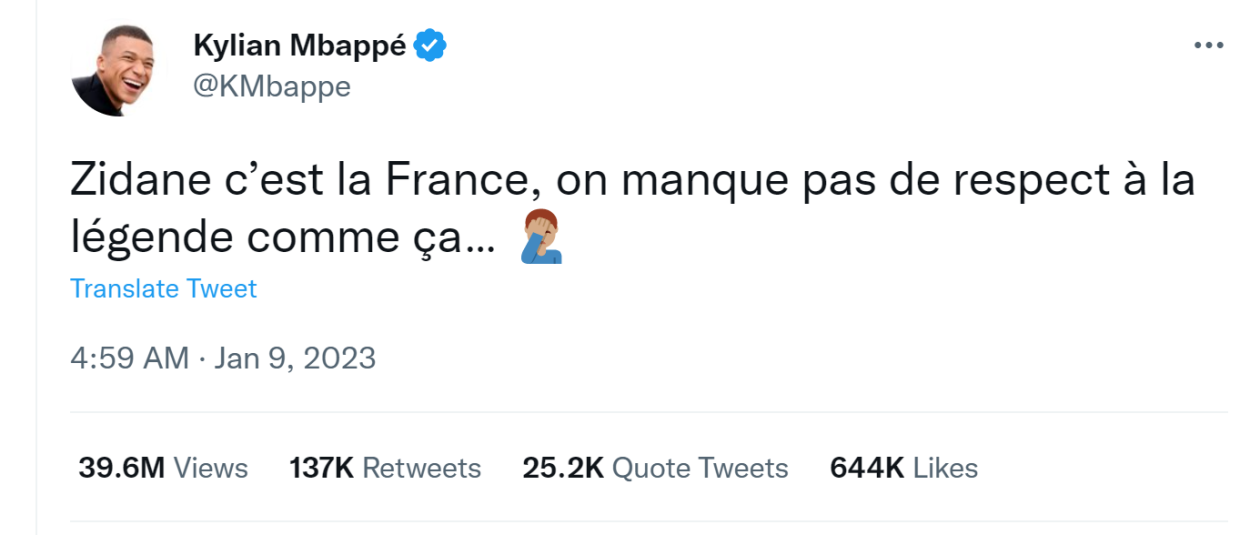Open the tweet's three-dot More menu
The width and height of the screenshot is (1260, 535).
pyautogui.click(x=1208, y=47)
